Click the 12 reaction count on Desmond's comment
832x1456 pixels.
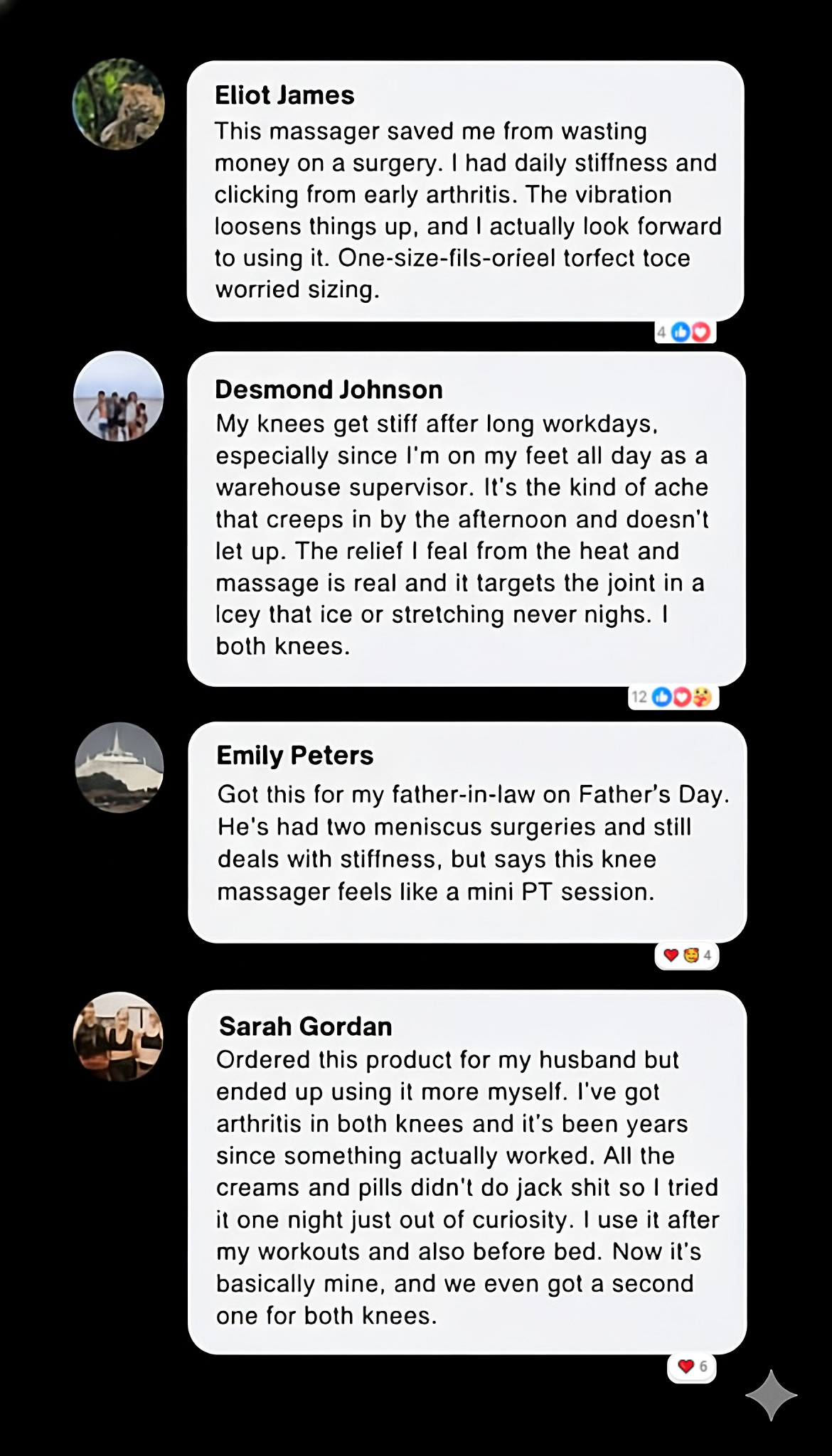pos(639,697)
